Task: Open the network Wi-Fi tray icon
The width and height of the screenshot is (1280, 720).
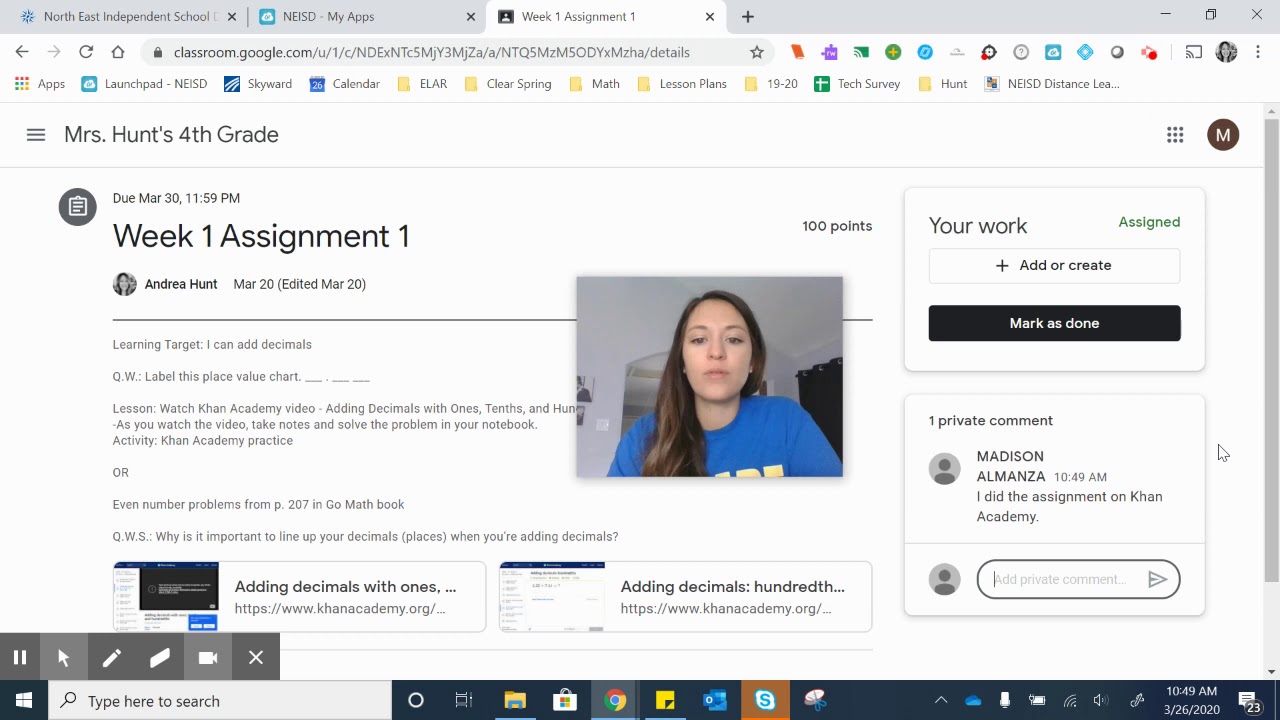Action: tap(1069, 700)
